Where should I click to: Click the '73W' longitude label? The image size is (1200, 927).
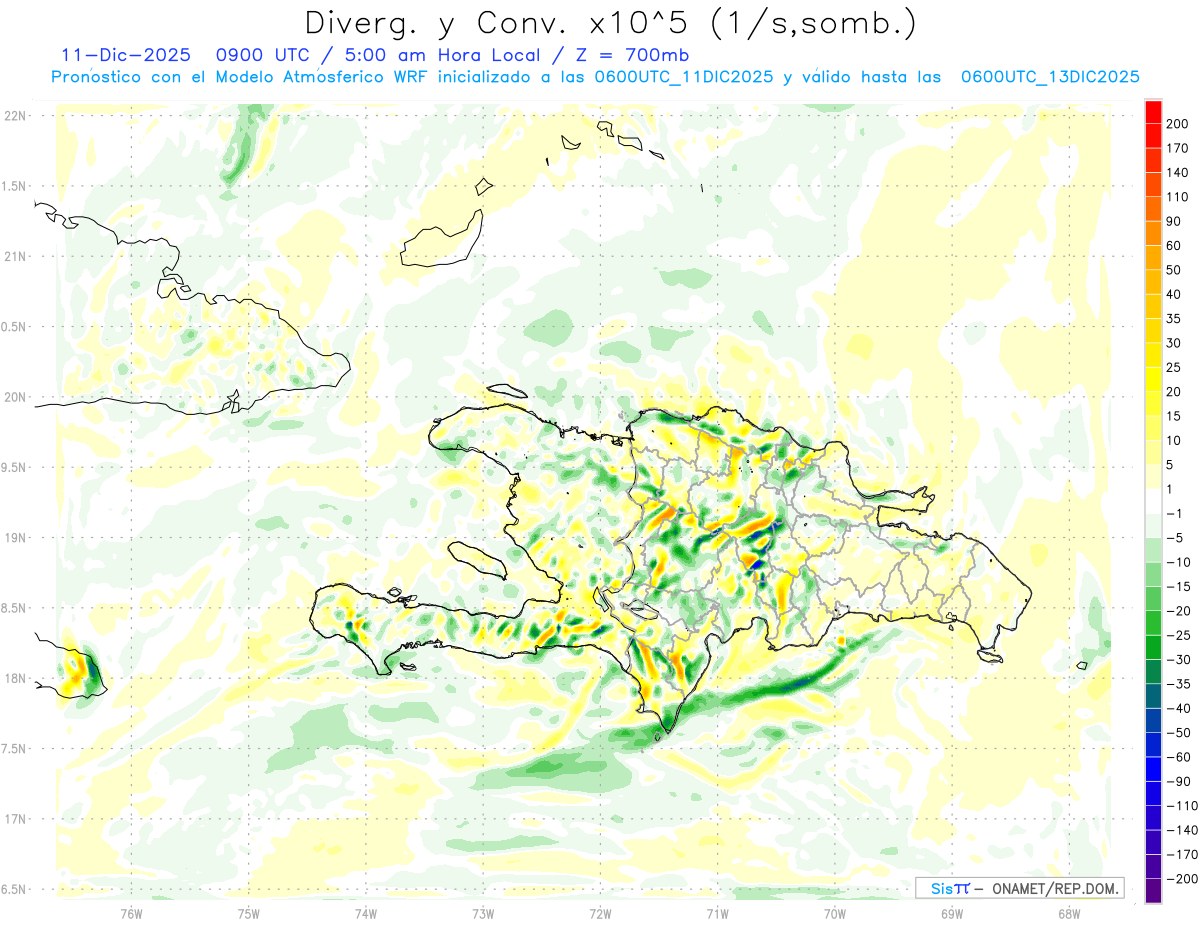pyautogui.click(x=483, y=914)
